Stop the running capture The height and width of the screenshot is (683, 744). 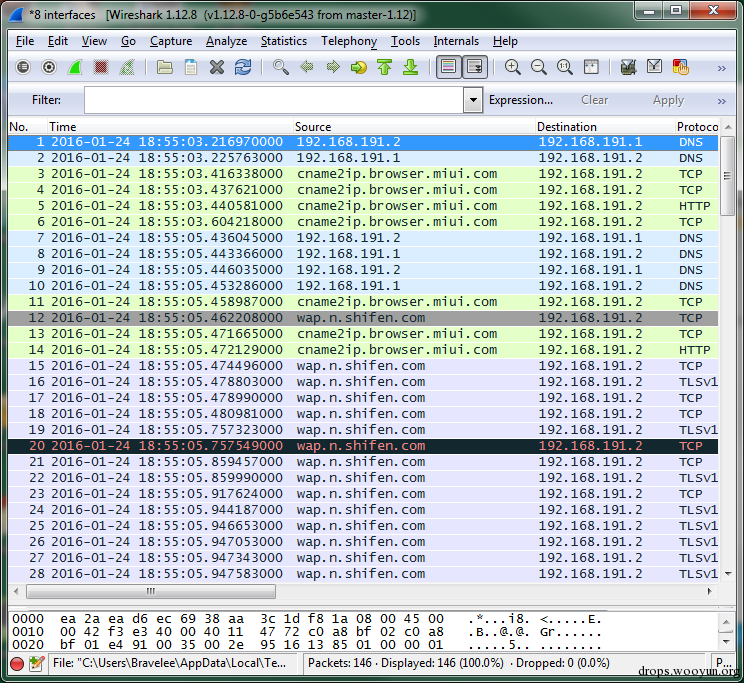[101, 67]
